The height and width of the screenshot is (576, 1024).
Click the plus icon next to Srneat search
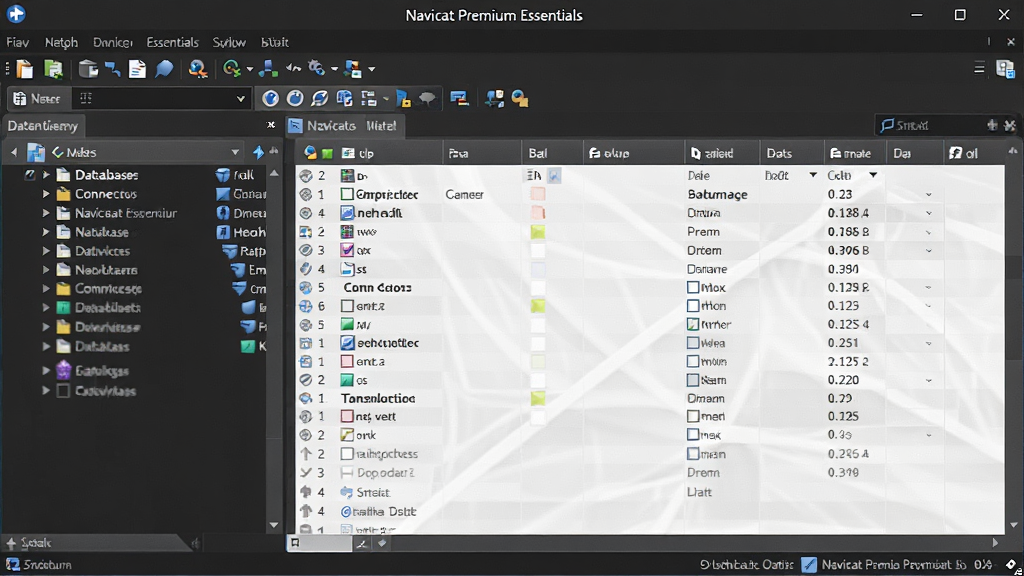(x=992, y=125)
